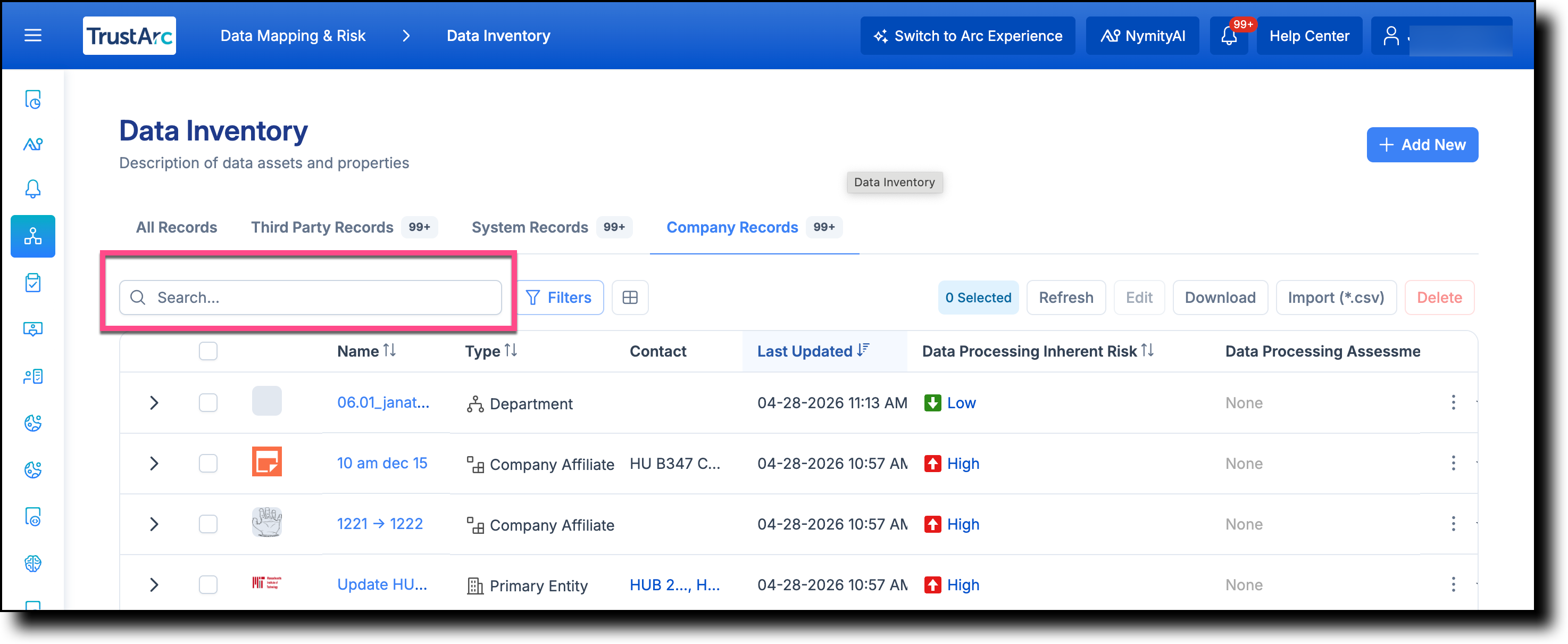Check the box for 06.01_janat row
This screenshot has height=644, width=1568.
point(208,403)
